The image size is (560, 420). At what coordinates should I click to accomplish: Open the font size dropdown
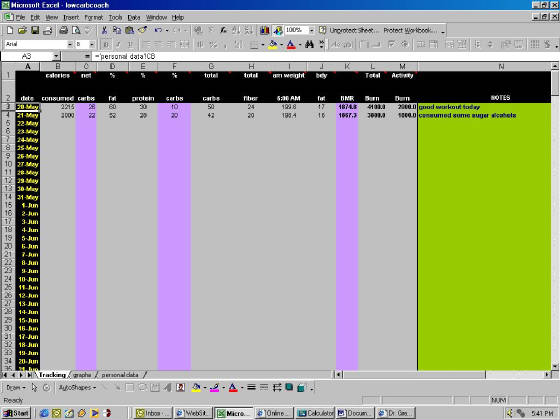(92, 44)
